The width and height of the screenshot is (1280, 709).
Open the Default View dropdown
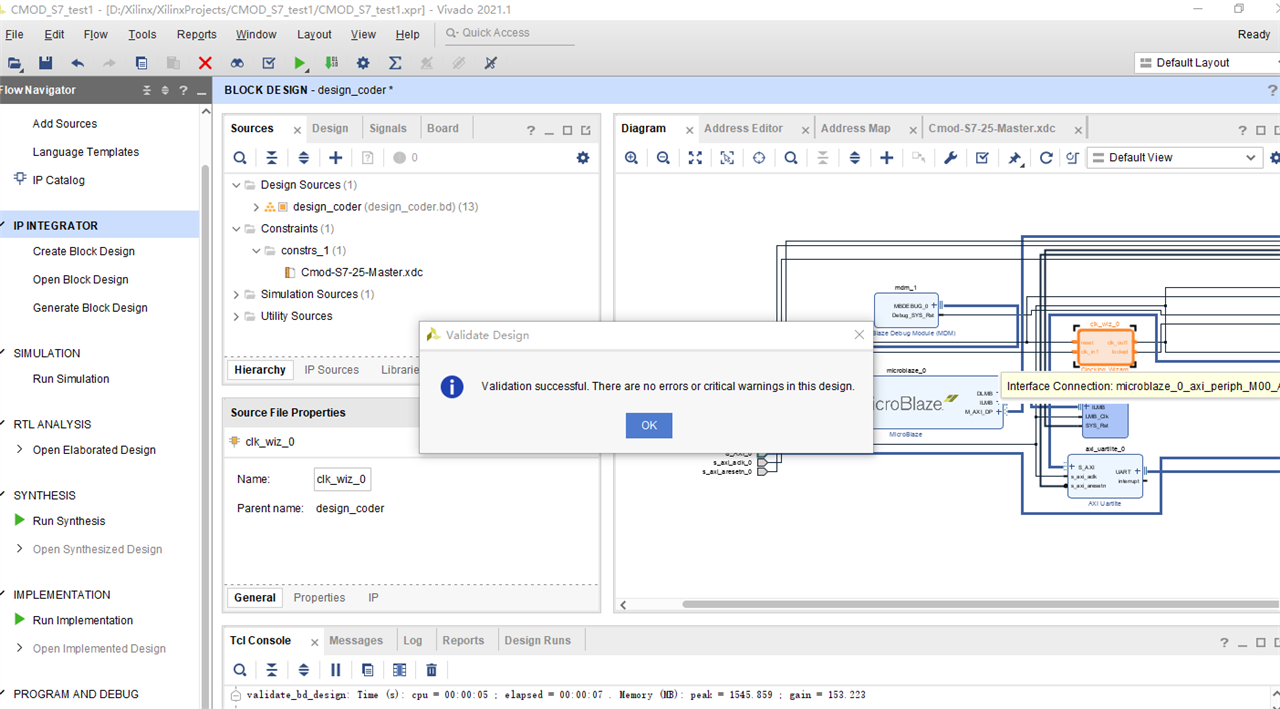(x=1175, y=157)
